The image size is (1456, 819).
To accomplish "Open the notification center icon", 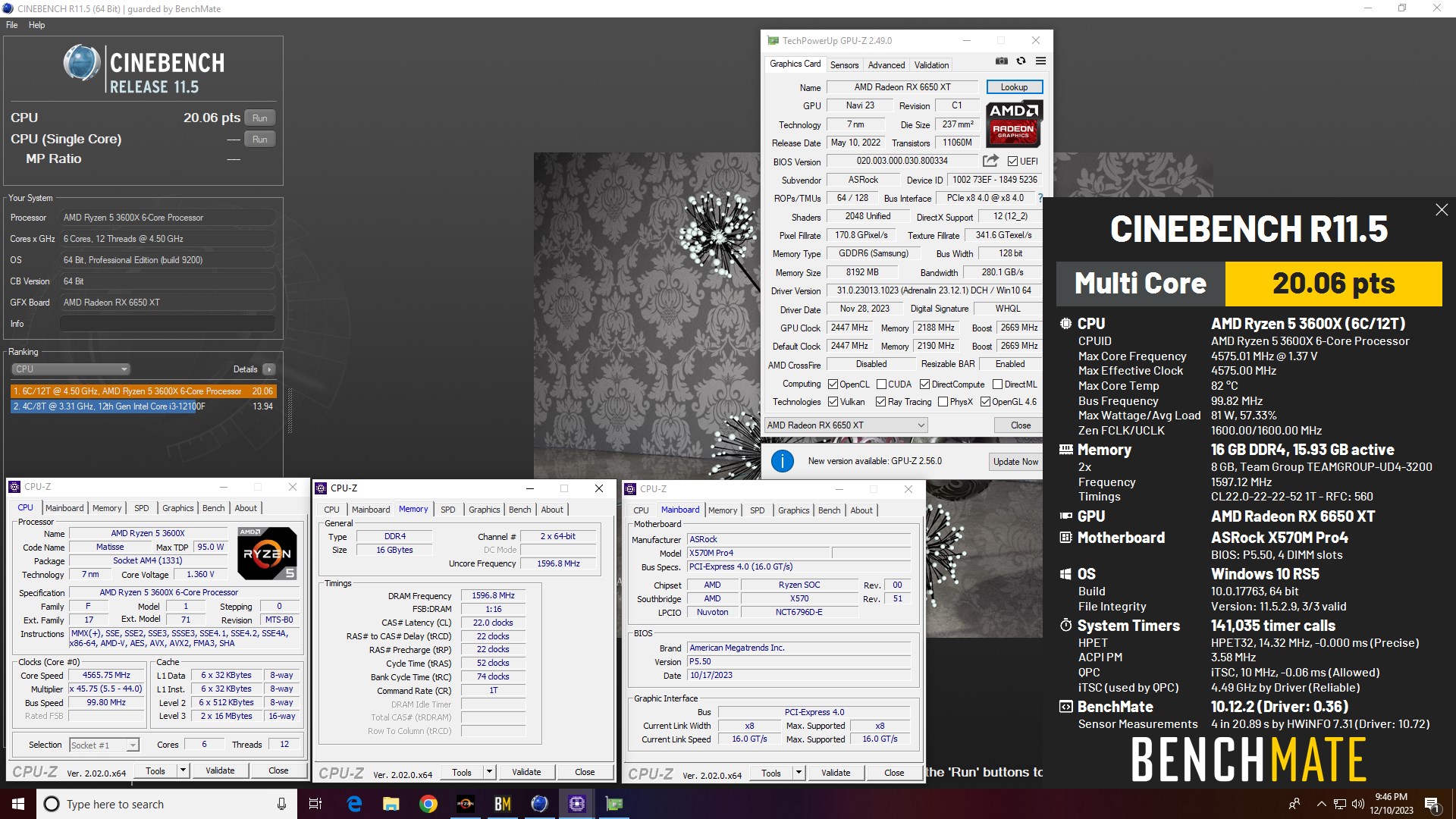I will click(x=1432, y=804).
